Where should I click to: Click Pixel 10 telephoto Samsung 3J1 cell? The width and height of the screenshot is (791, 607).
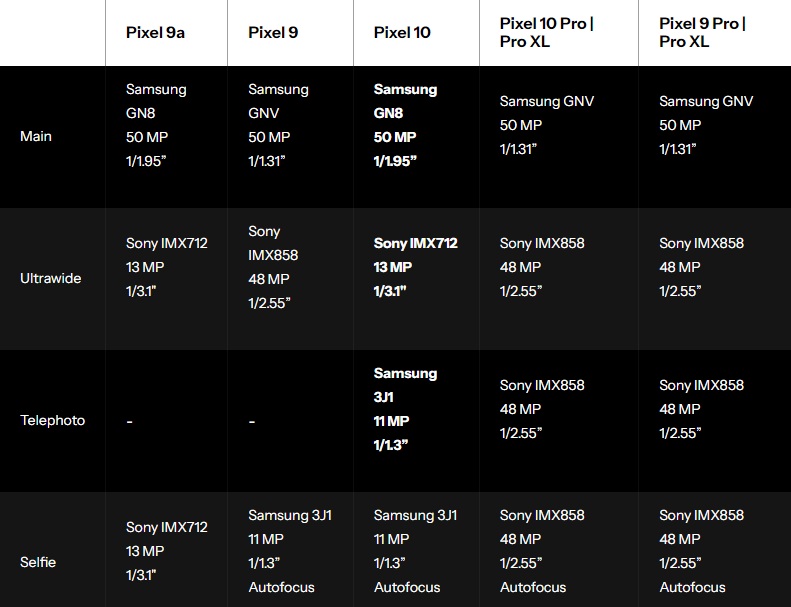(405, 409)
